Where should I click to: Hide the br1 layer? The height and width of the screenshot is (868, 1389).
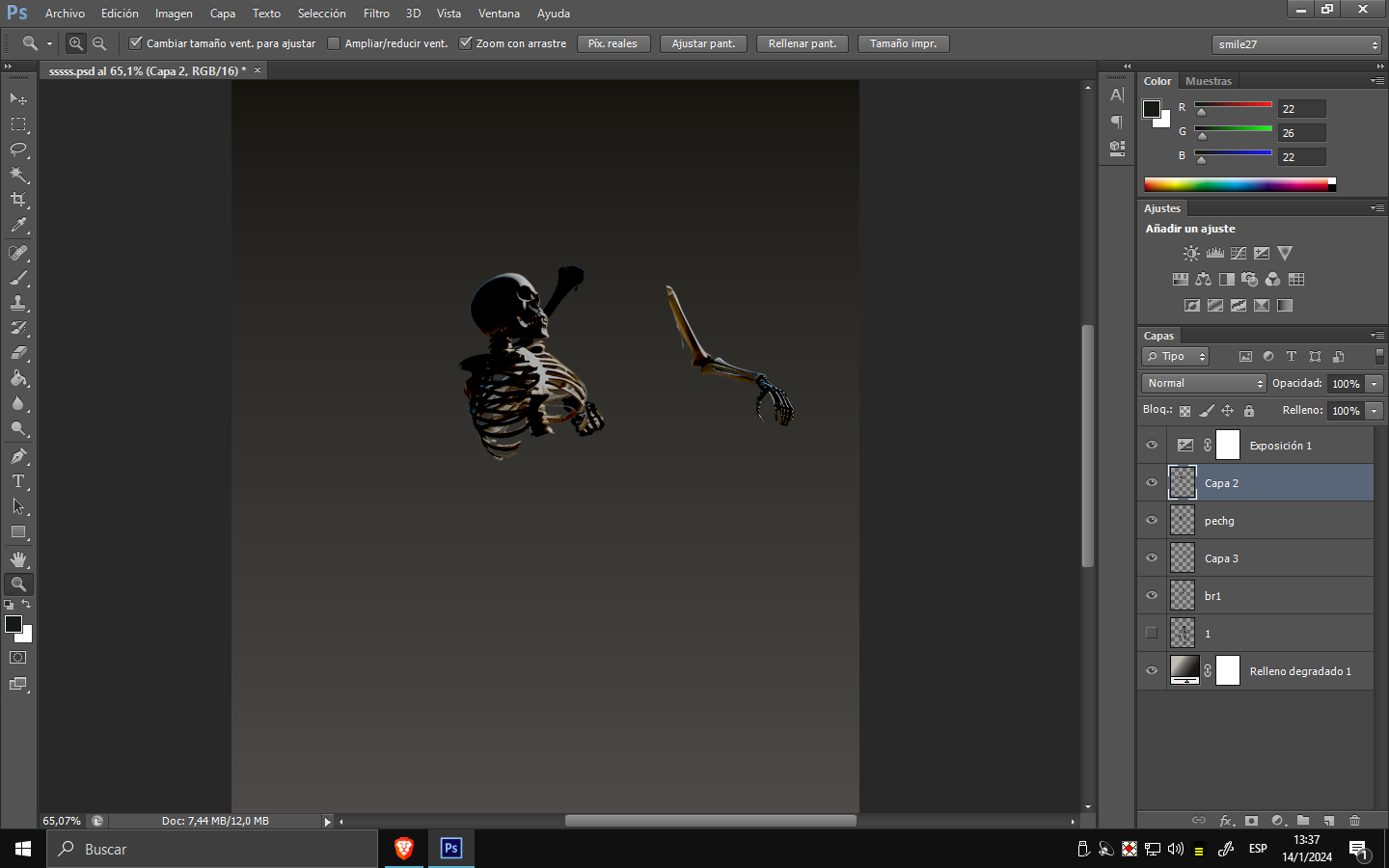pos(1152,596)
